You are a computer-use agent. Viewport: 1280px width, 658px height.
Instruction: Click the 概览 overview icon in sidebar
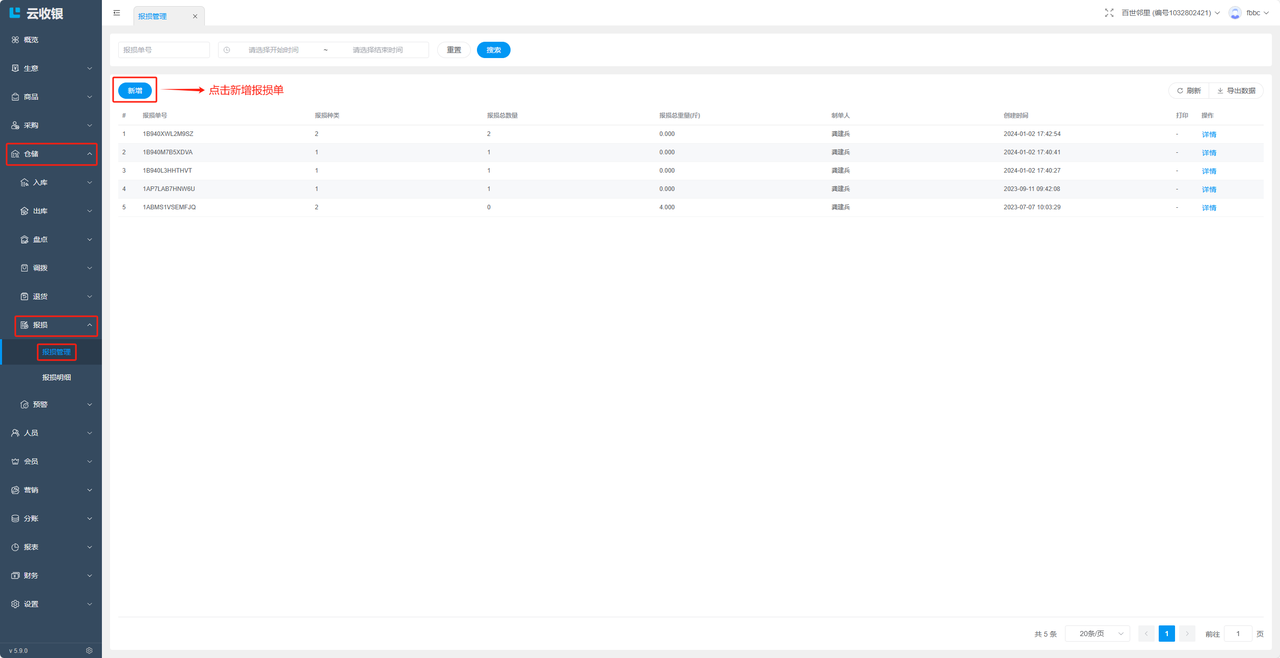(15, 40)
